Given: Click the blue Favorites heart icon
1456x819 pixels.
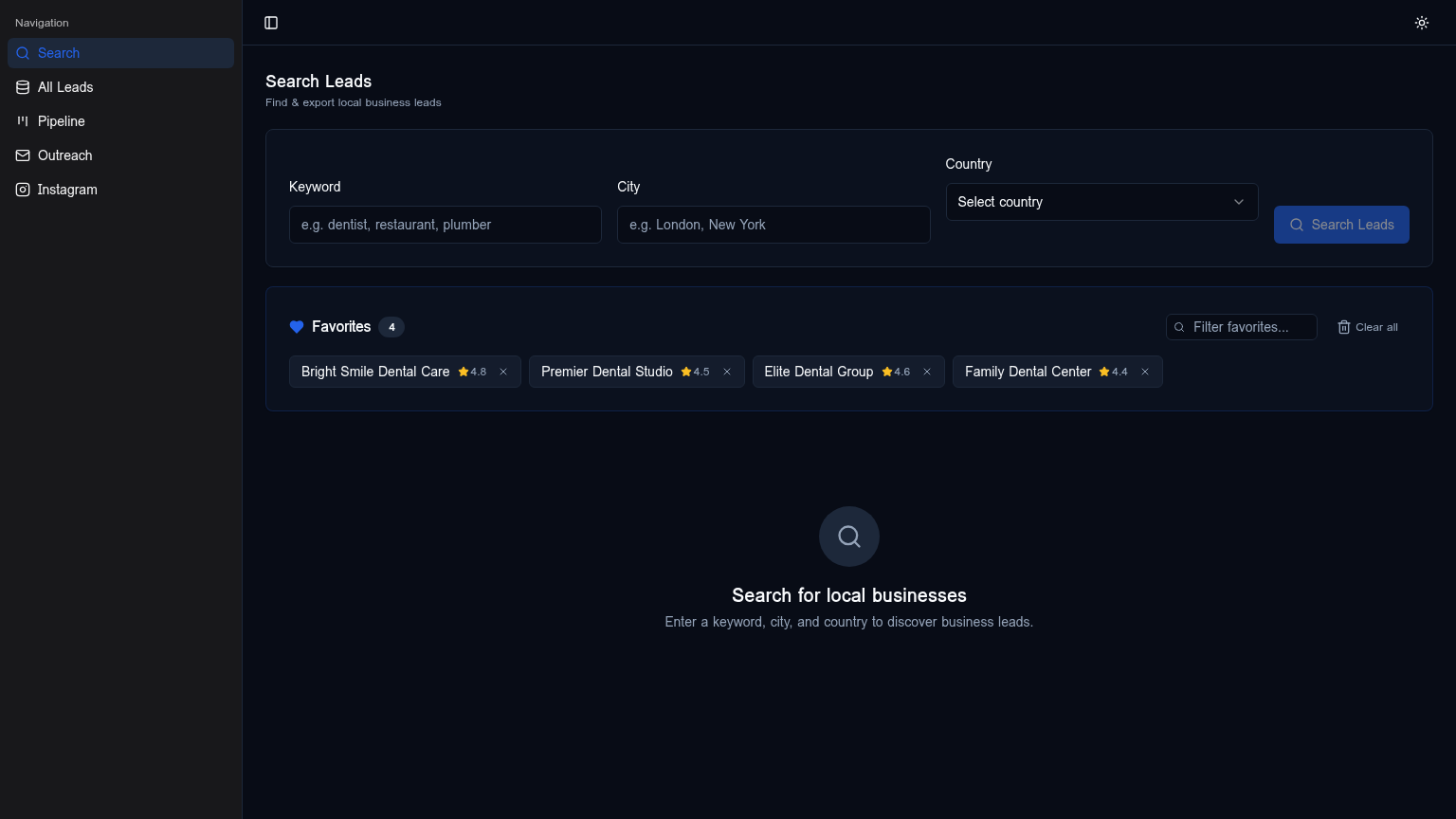Looking at the screenshot, I should click(297, 327).
